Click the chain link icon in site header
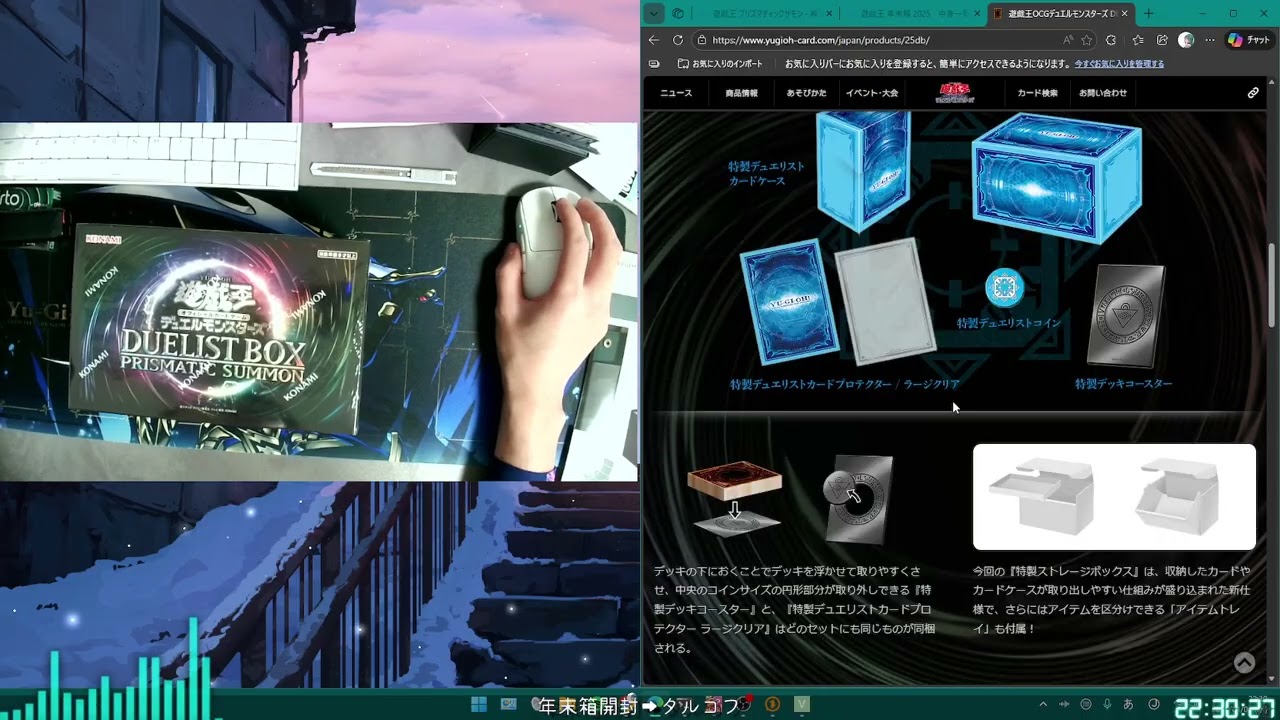Image resolution: width=1280 pixels, height=720 pixels. click(x=1253, y=93)
